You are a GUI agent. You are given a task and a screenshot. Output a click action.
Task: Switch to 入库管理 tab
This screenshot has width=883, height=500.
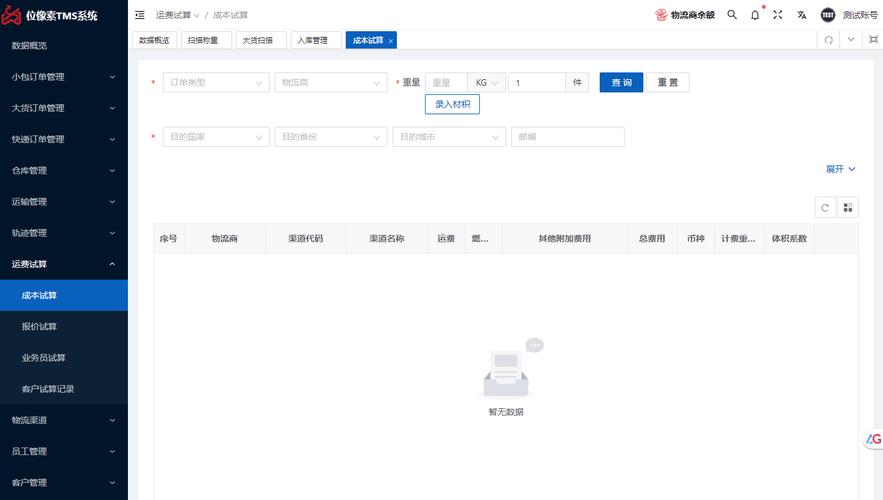[315, 40]
